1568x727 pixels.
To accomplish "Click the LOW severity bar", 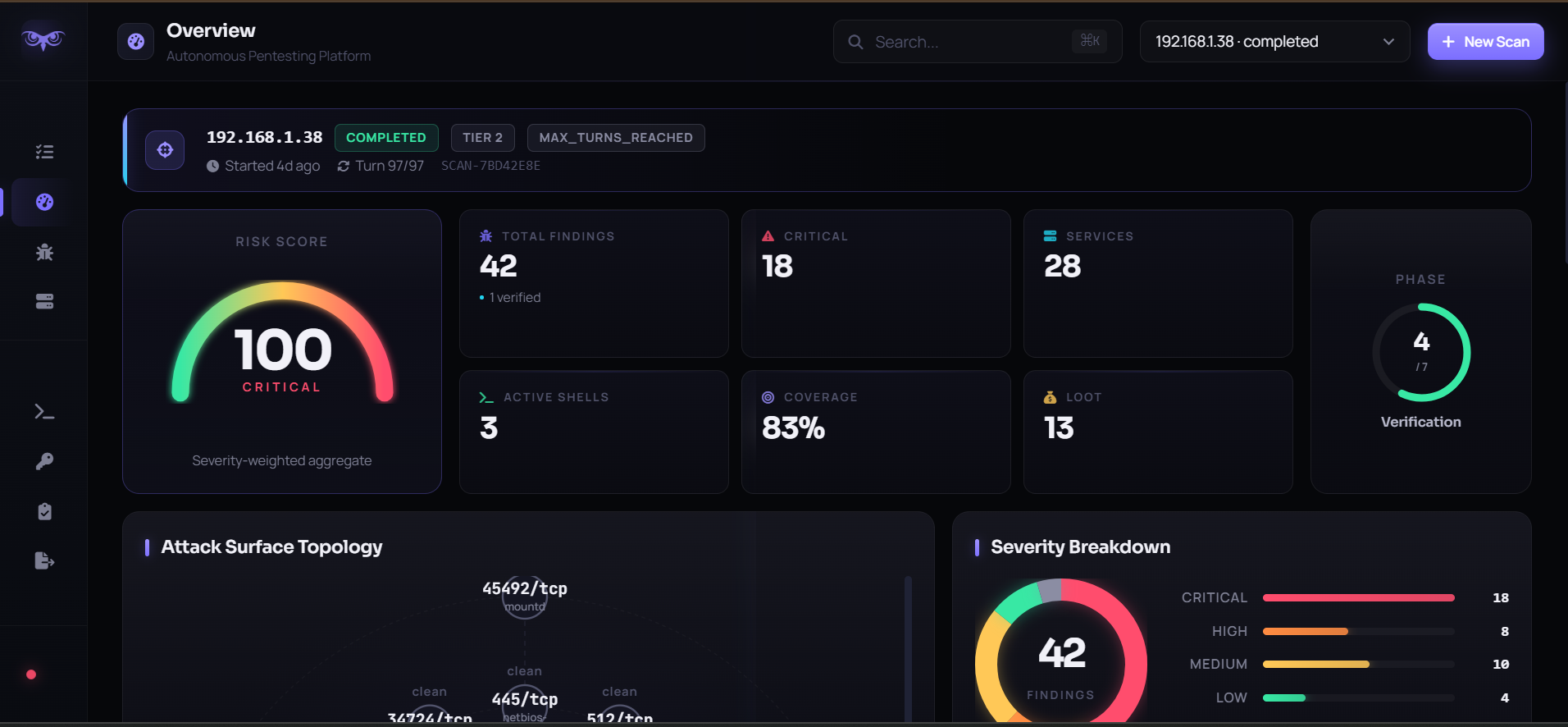I will point(1358,698).
